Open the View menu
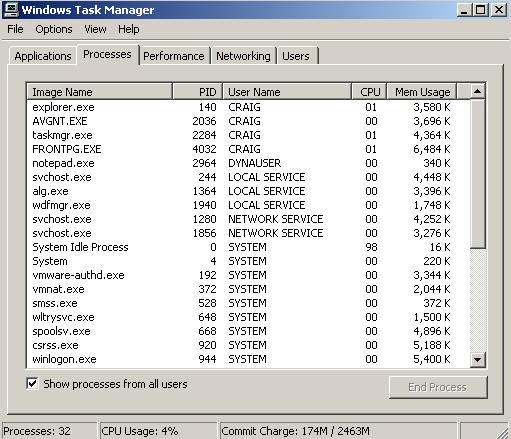 [95, 29]
